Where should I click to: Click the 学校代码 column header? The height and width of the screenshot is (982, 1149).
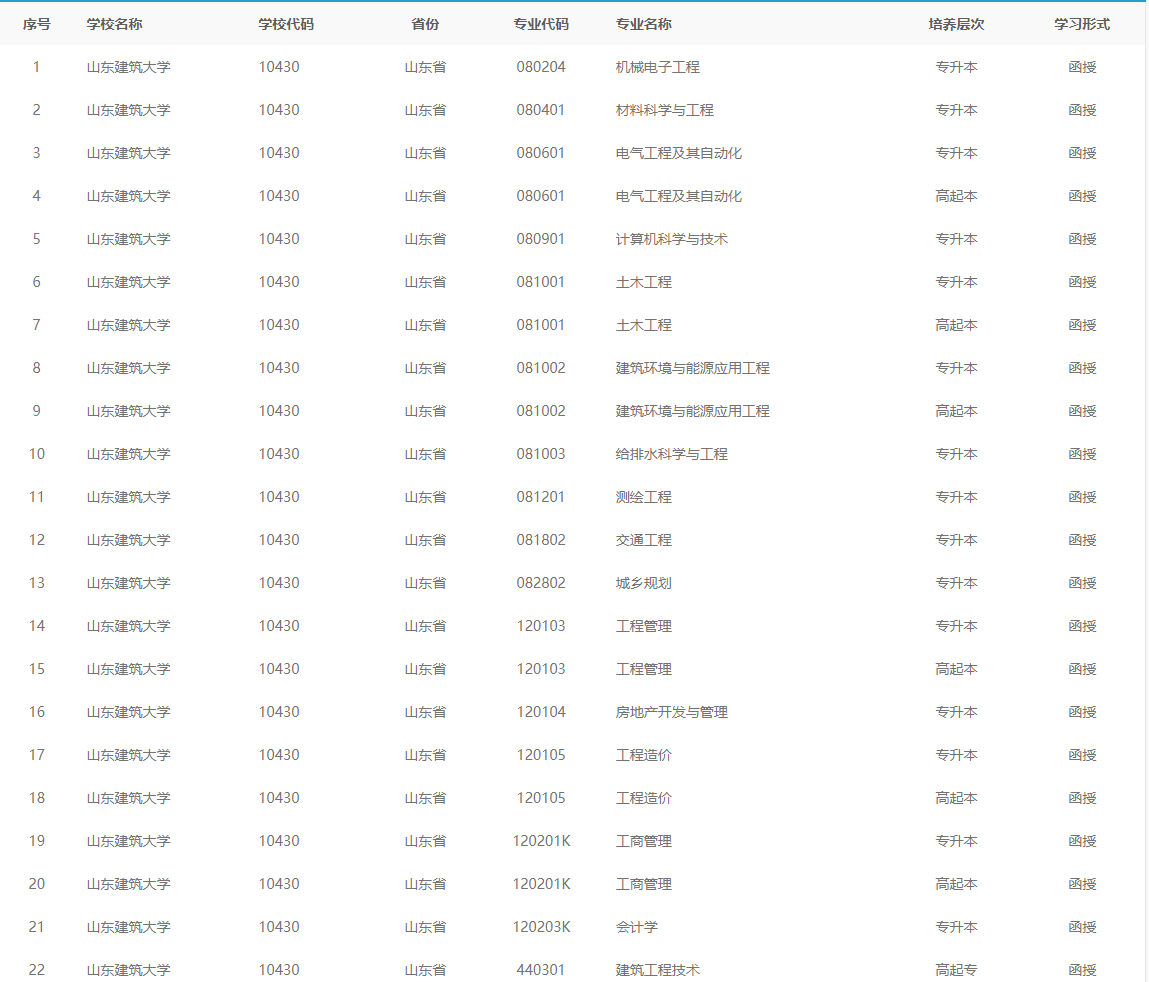tap(286, 24)
